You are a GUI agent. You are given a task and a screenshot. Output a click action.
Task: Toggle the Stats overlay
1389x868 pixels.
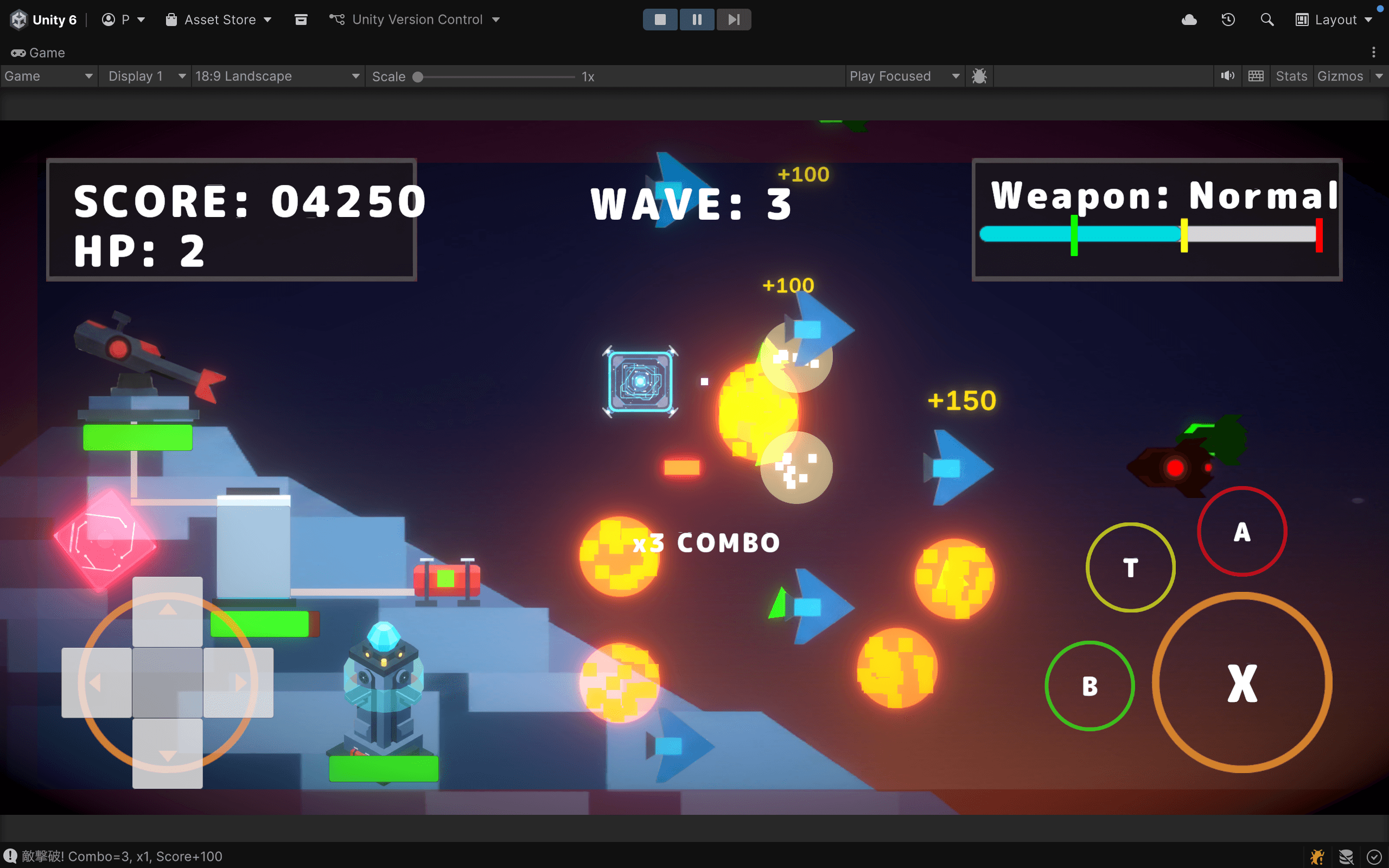[x=1291, y=76]
